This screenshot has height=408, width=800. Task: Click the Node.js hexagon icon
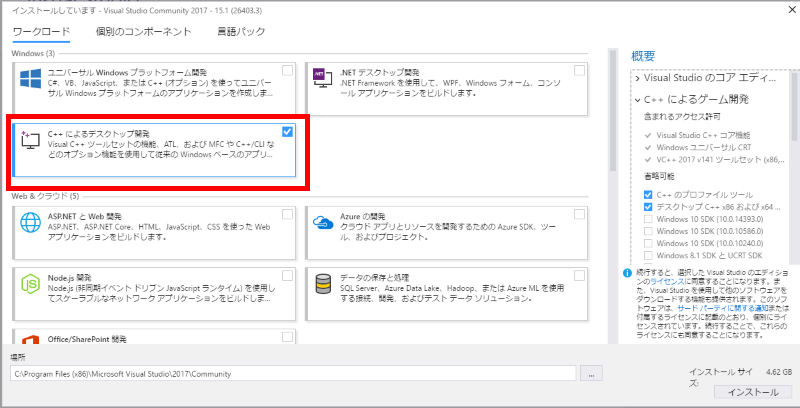pos(30,284)
